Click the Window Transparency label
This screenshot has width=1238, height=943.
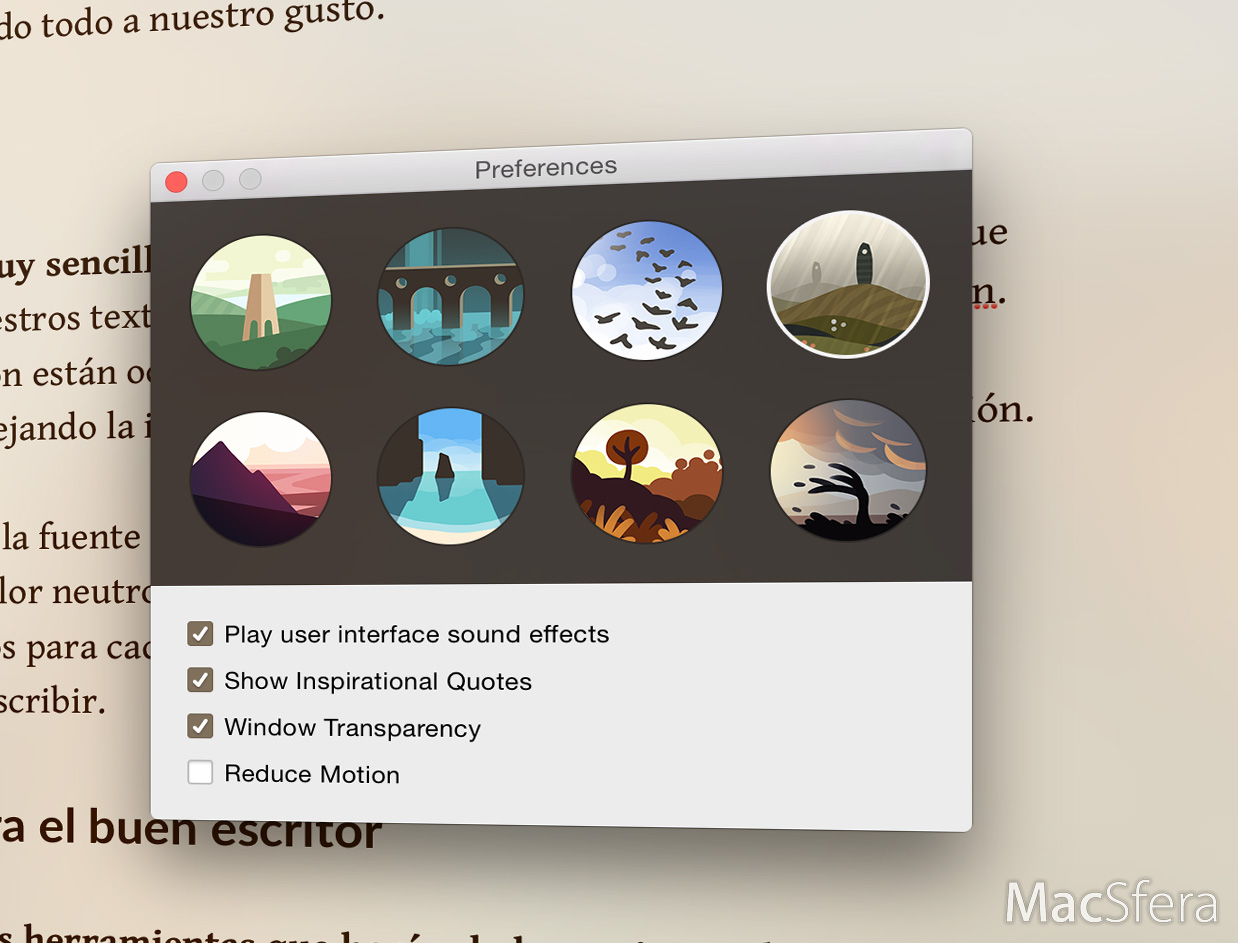tap(352, 728)
